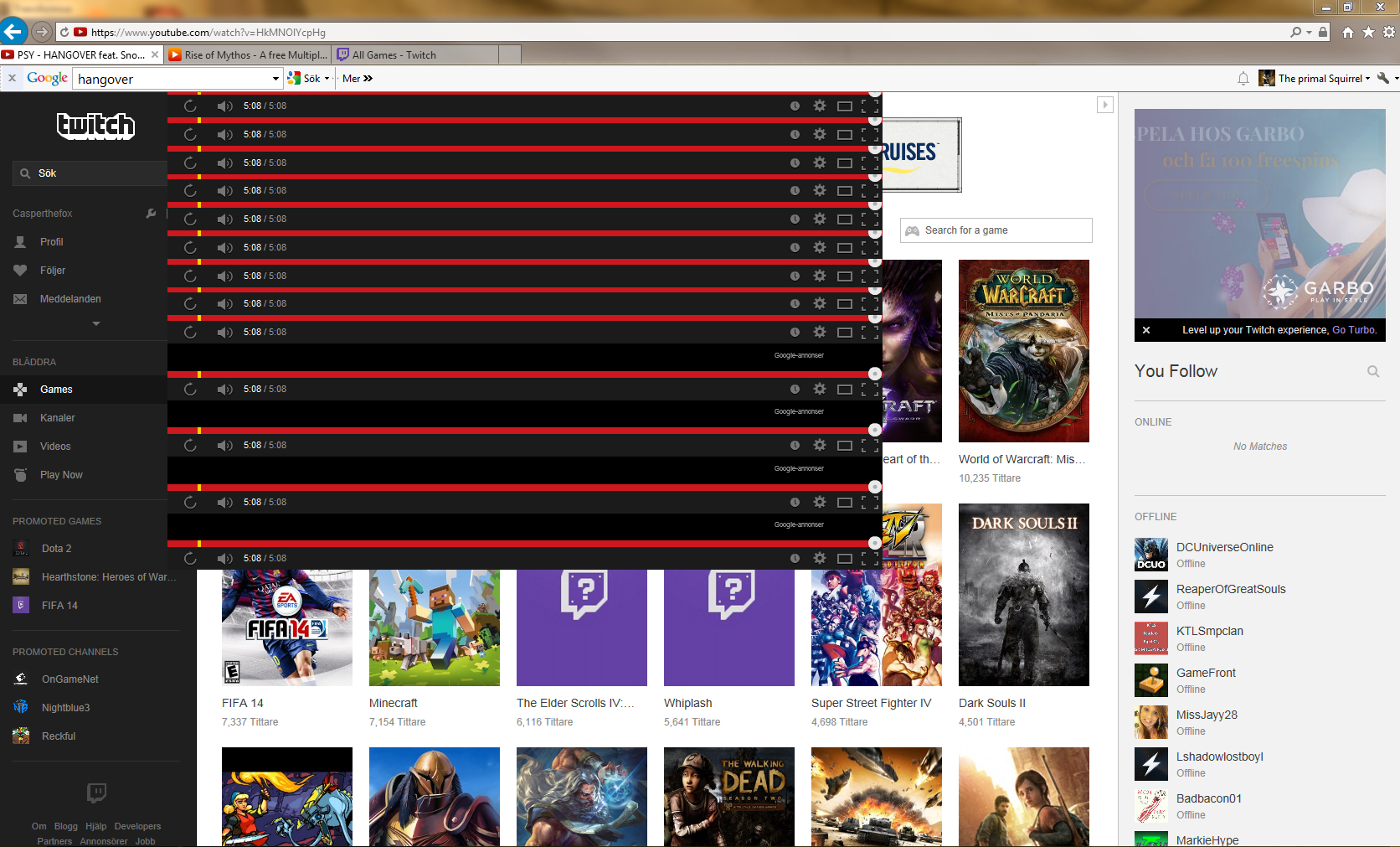Mute audio in the bottommost player bar

(x=224, y=558)
